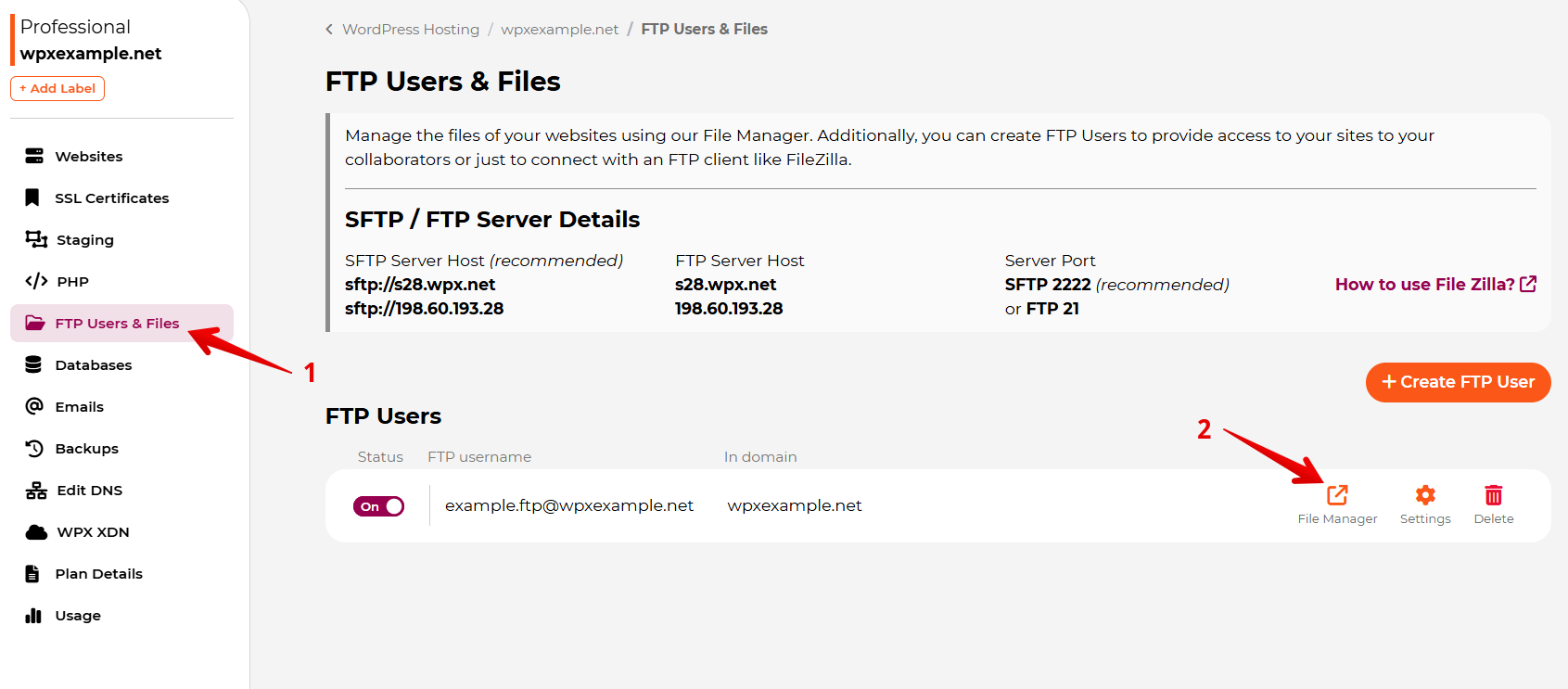Viewport: 1568px width, 689px height.
Task: Click the Websites server icon in sidebar
Action: 34,156
